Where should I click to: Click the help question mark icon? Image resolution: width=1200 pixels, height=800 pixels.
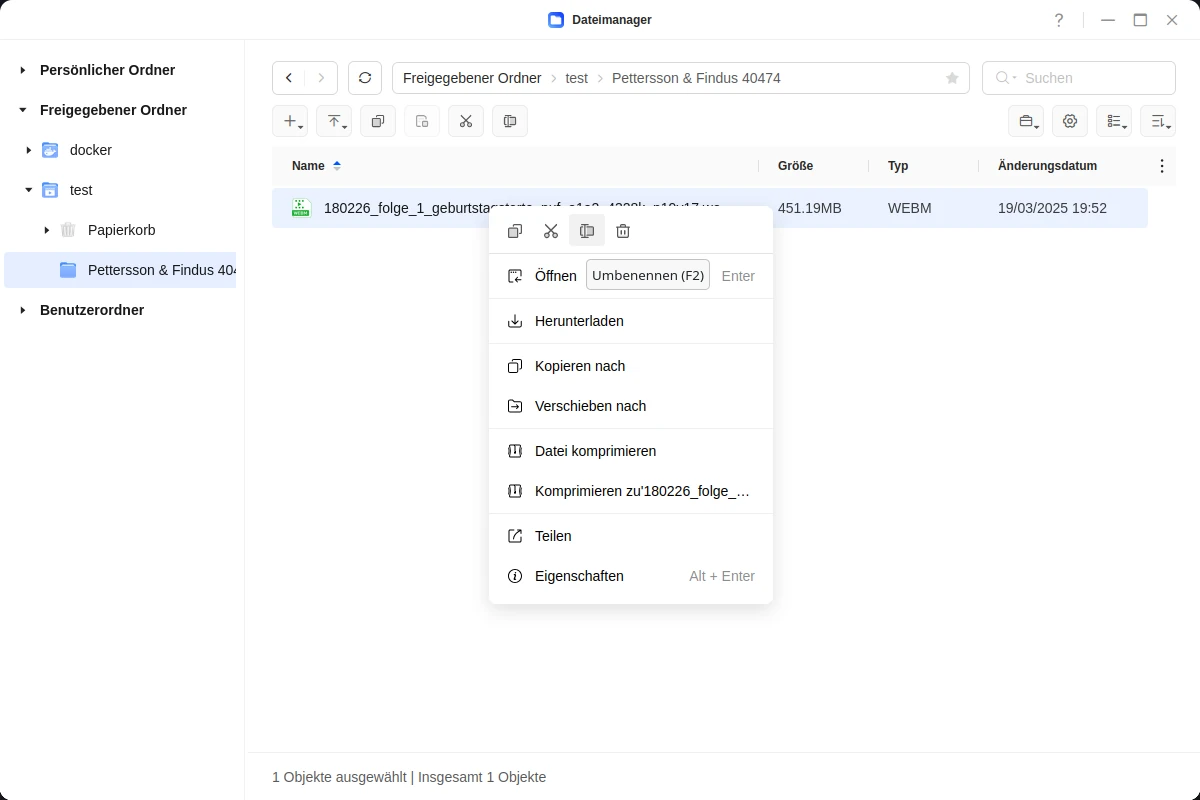(x=1059, y=20)
